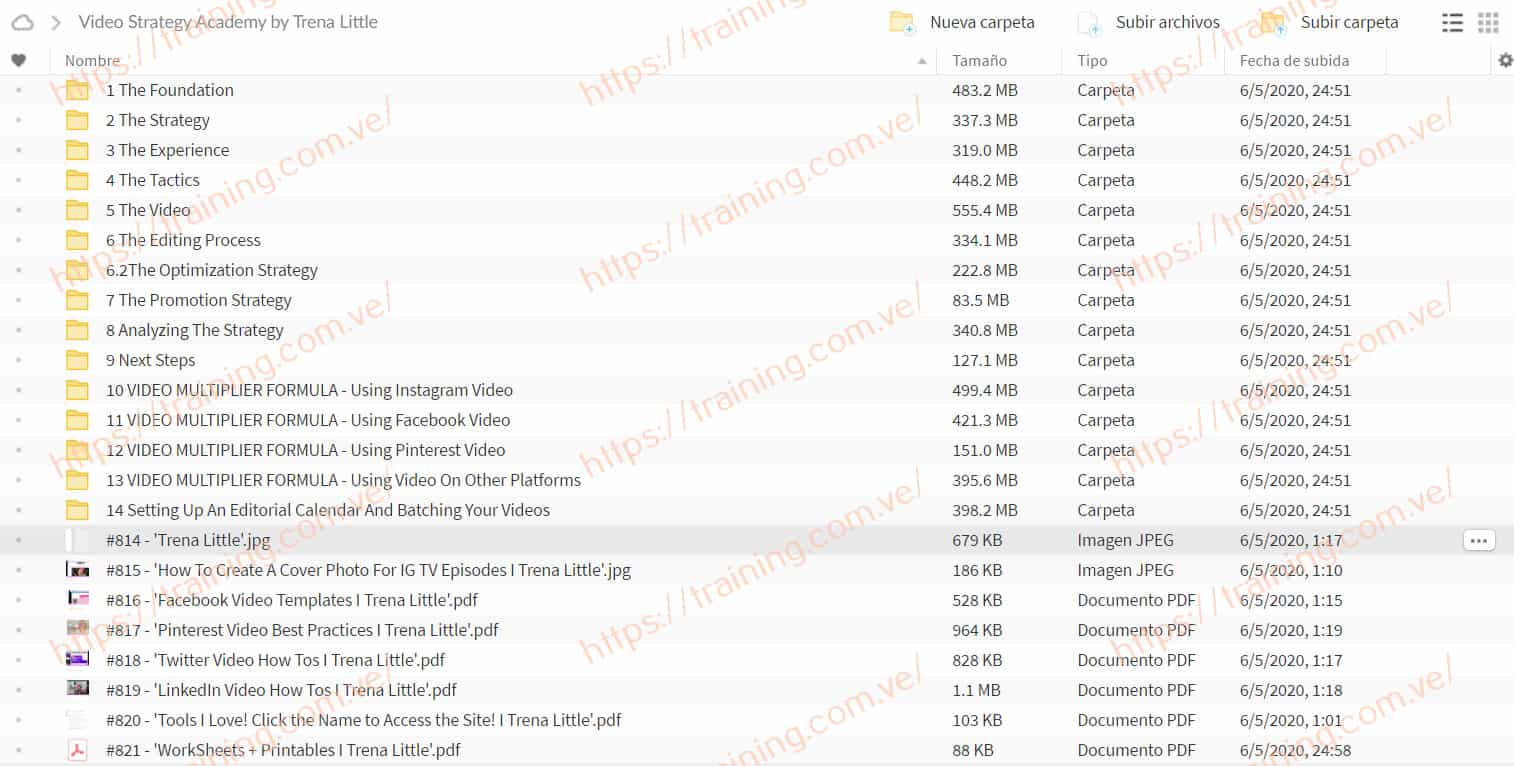This screenshot has height=766, width=1514.
Task: Click Subir carpeta to upload a folder
Action: coord(1329,22)
